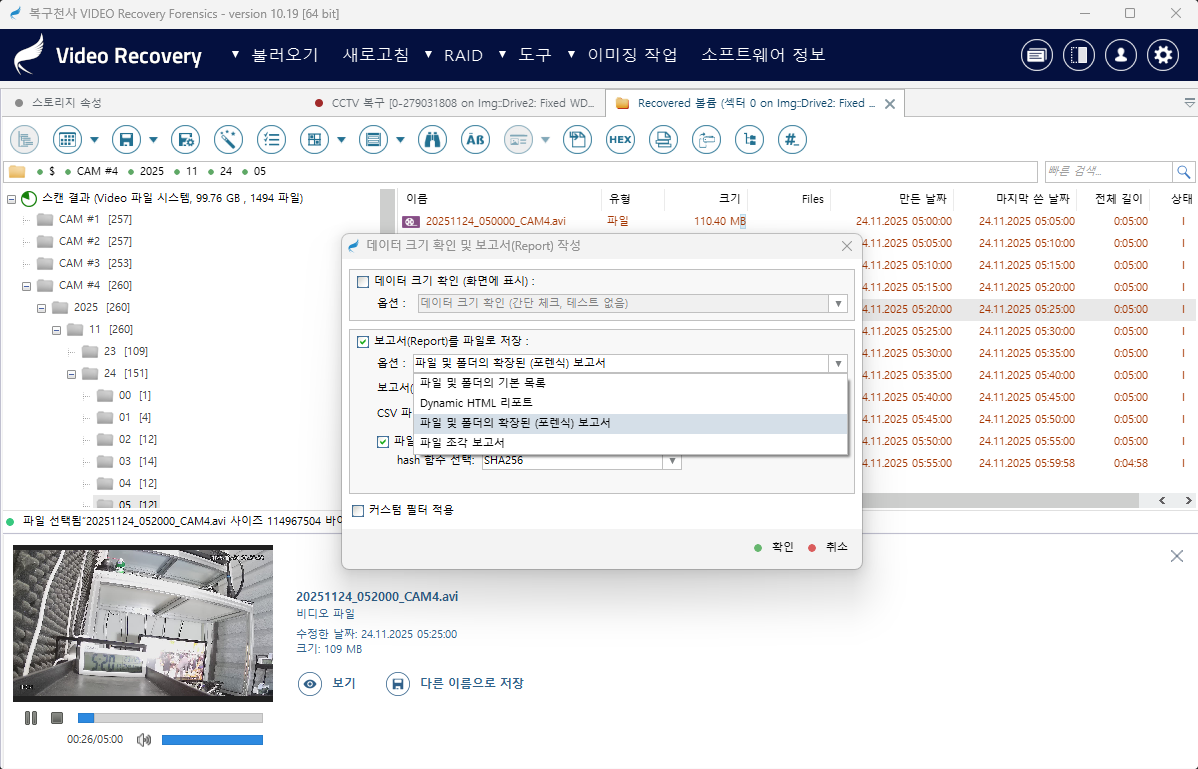Open the 이미징 작업 menu

pyautogui.click(x=632, y=55)
